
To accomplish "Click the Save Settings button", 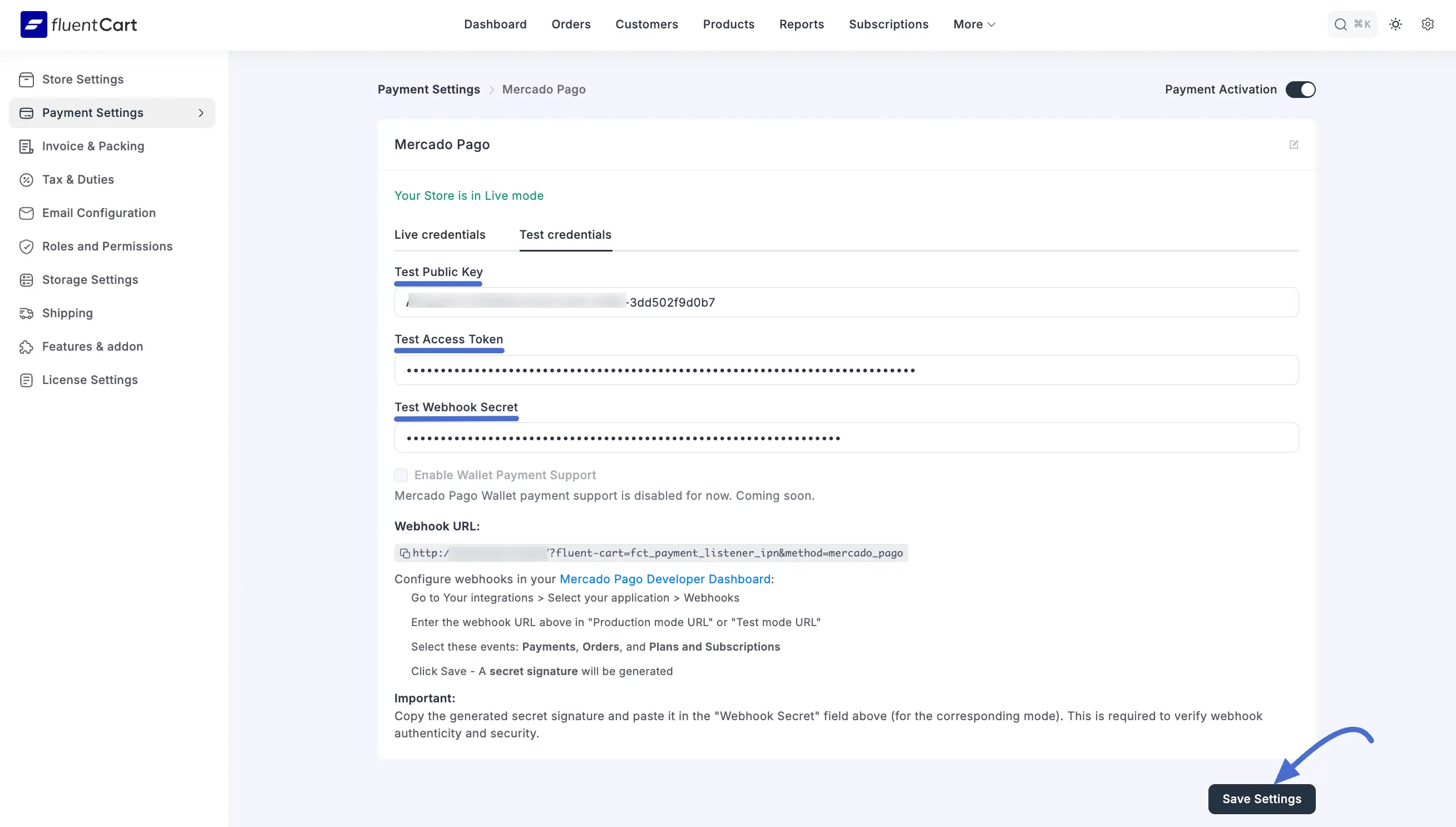I will tap(1261, 799).
